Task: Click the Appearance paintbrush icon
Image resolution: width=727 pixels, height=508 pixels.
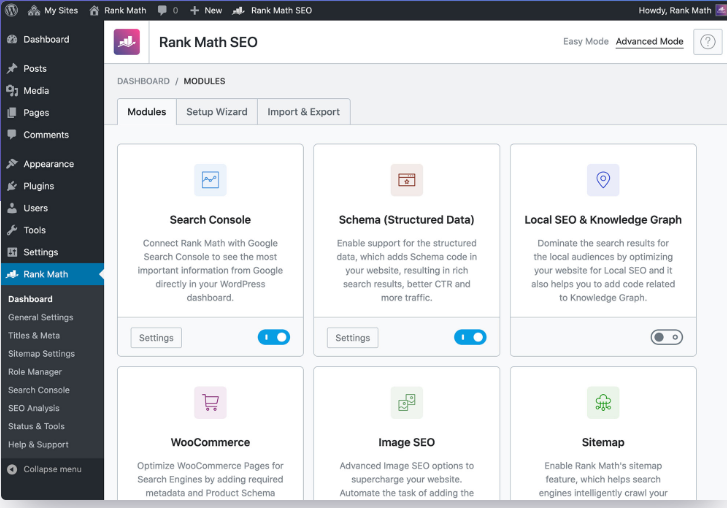Action: pyautogui.click(x=13, y=164)
